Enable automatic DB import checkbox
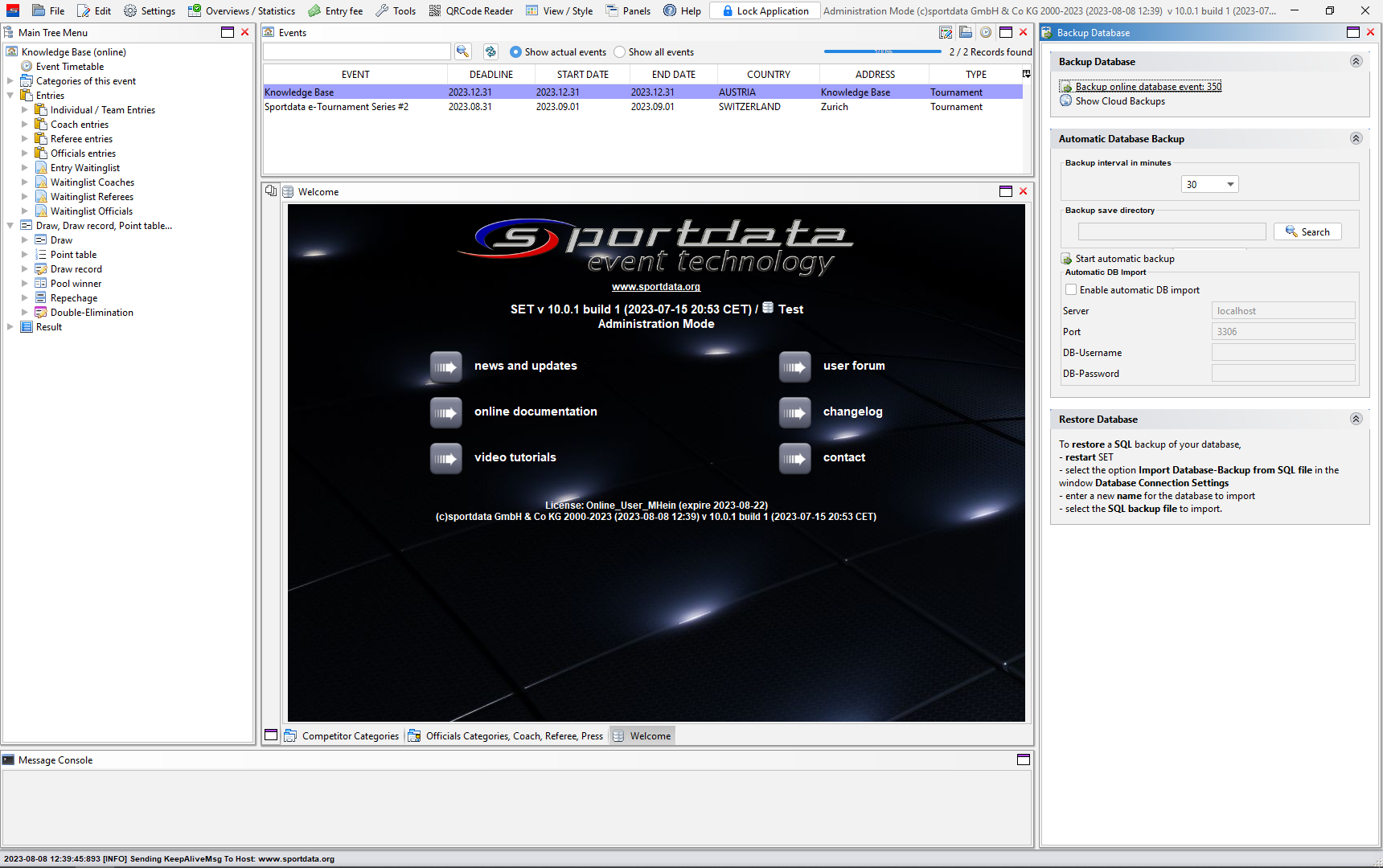Screen dimensions: 1383x868 tap(1071, 290)
